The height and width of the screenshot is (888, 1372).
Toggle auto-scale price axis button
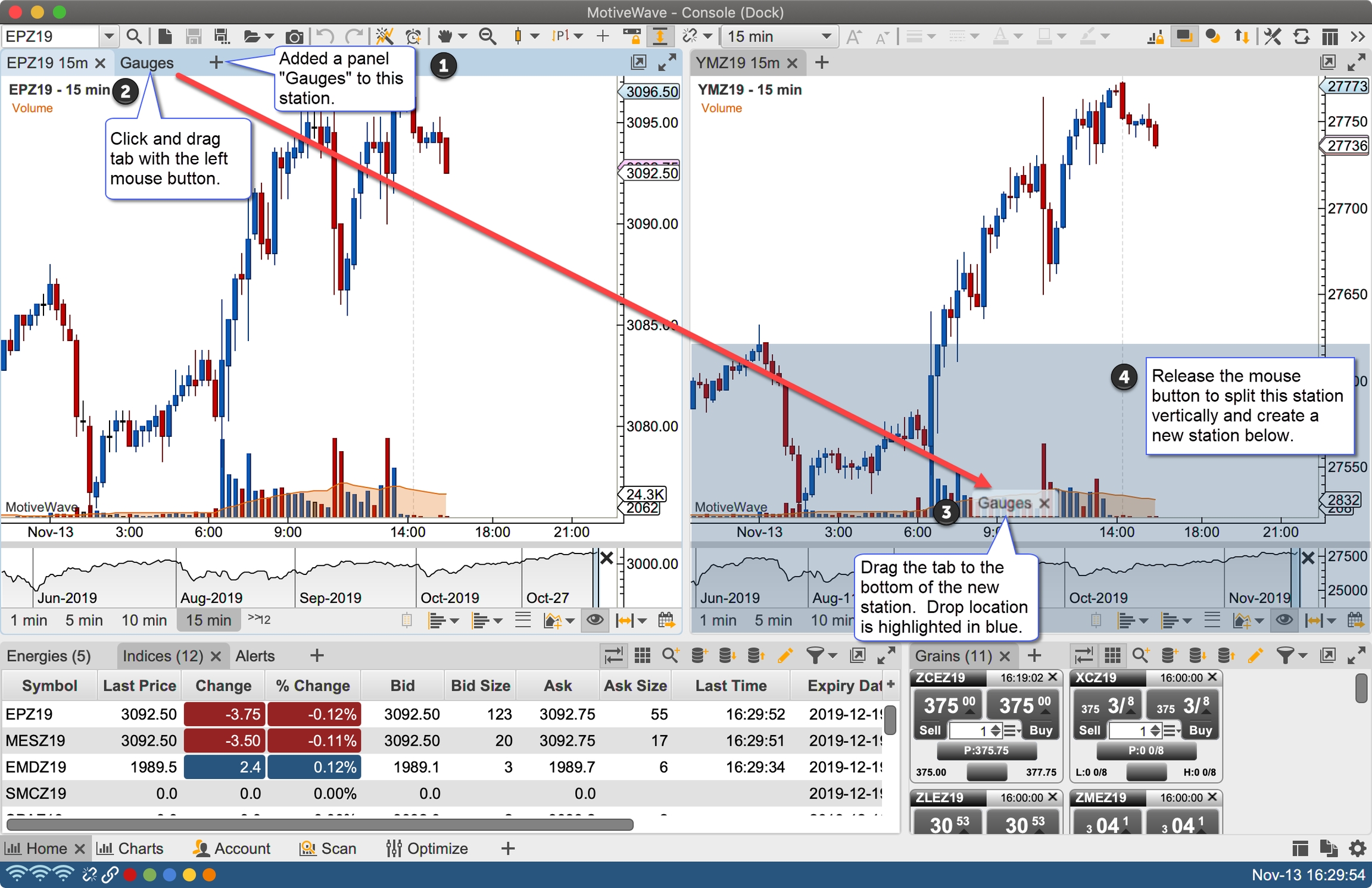[660, 36]
